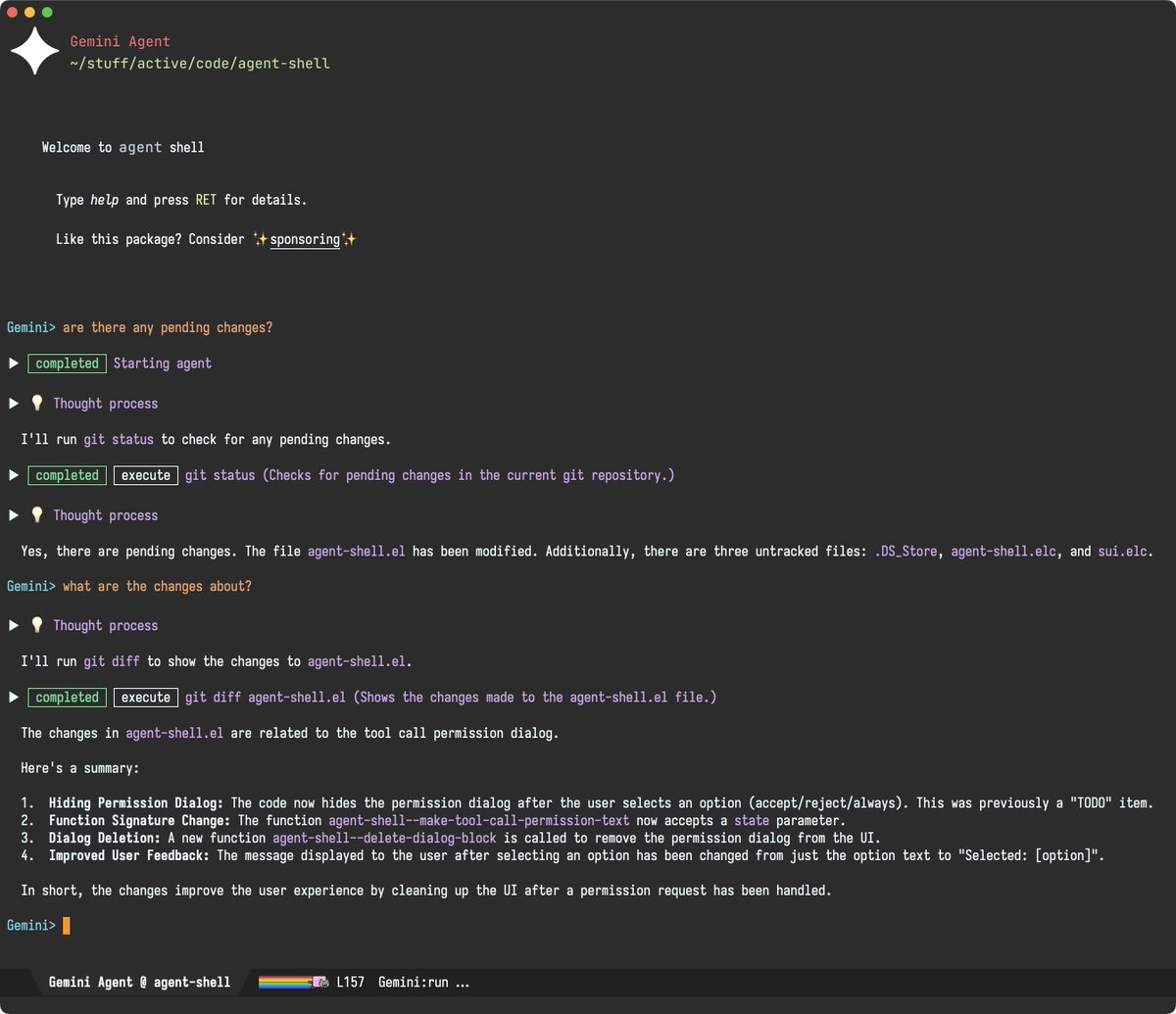Click the 'Improved User Feedback:' heading
Screen dimensions: 1176x1014
click(129, 855)
